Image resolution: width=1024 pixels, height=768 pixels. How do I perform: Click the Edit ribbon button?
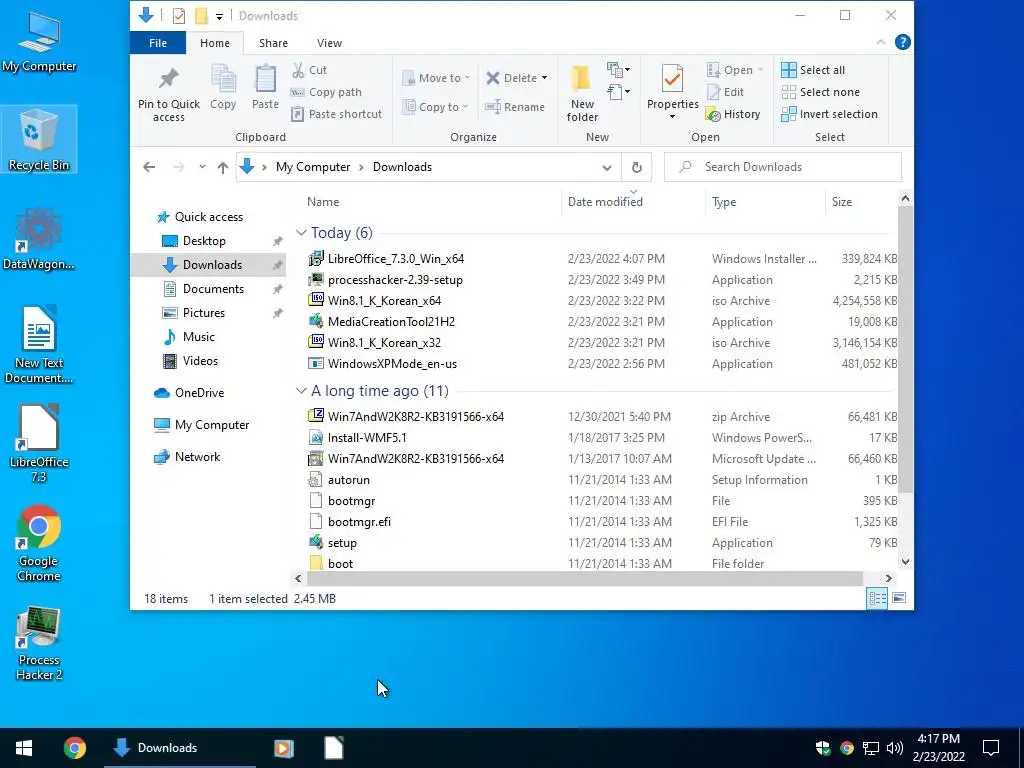pyautogui.click(x=726, y=92)
